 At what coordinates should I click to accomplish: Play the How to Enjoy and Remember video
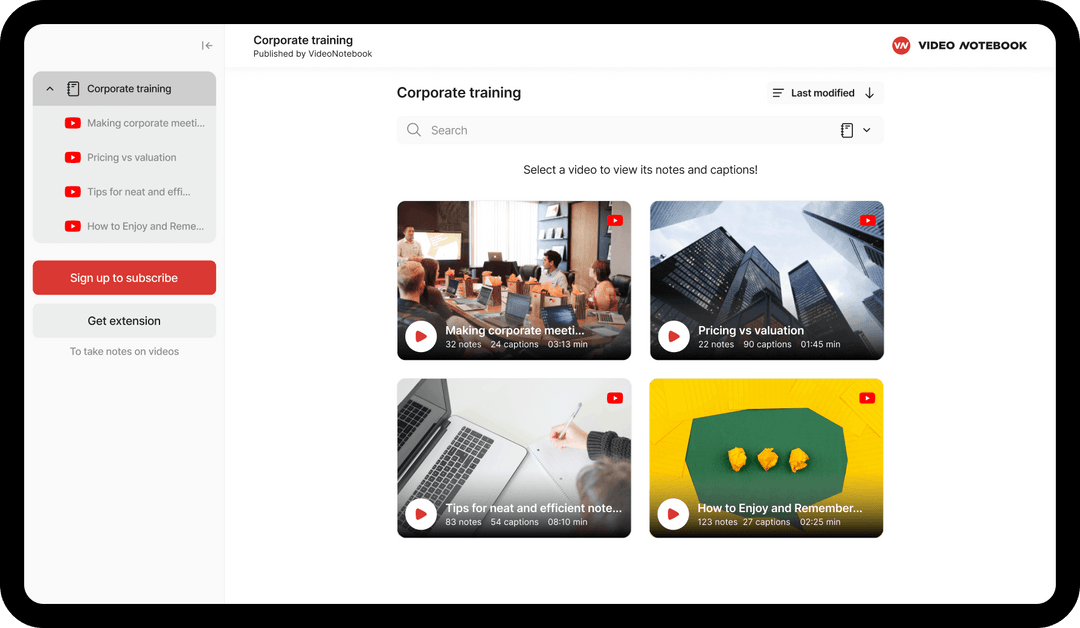[x=673, y=514]
